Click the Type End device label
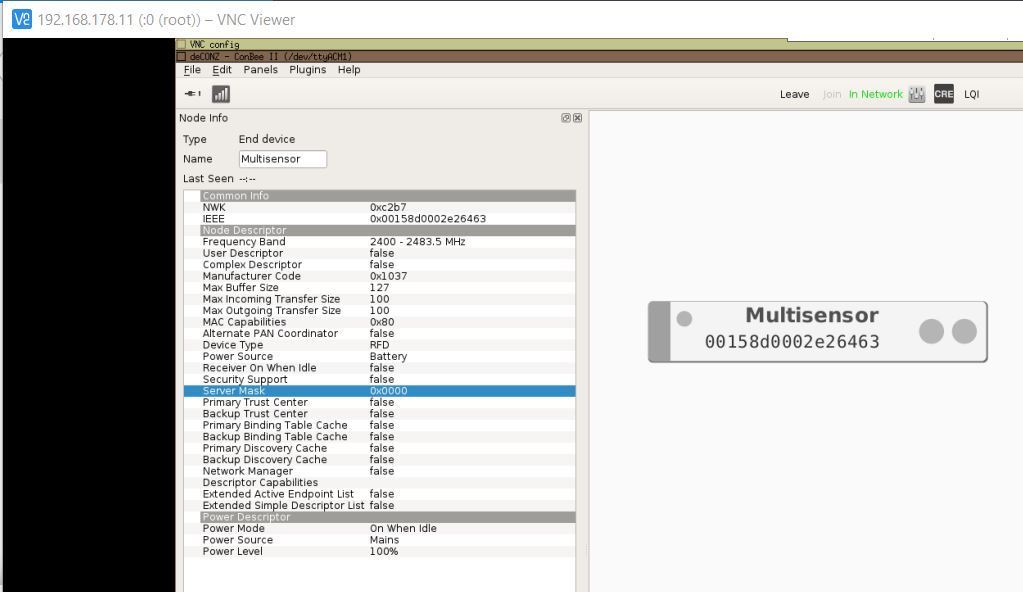This screenshot has width=1023, height=592. (x=267, y=139)
